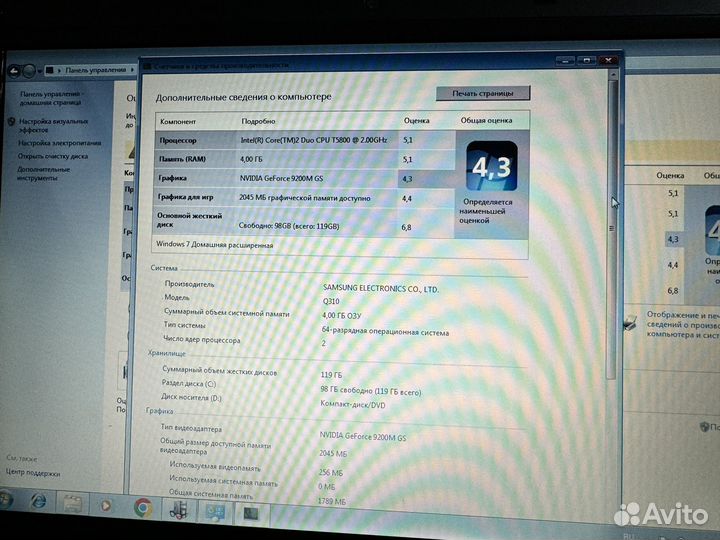Click the greyed forward arrow in Control Panel
The image size is (720, 540).
(29, 71)
